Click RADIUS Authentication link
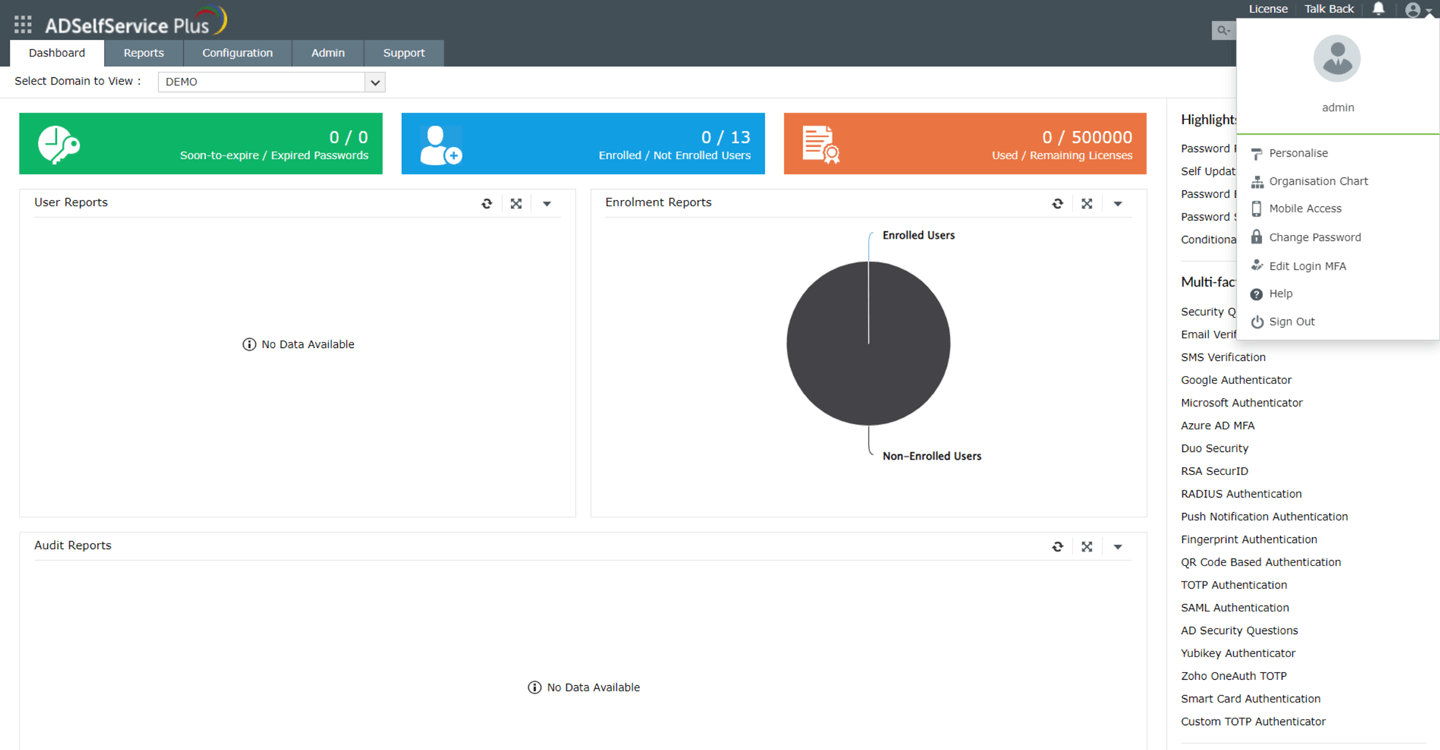The width and height of the screenshot is (1440, 750). point(1241,494)
